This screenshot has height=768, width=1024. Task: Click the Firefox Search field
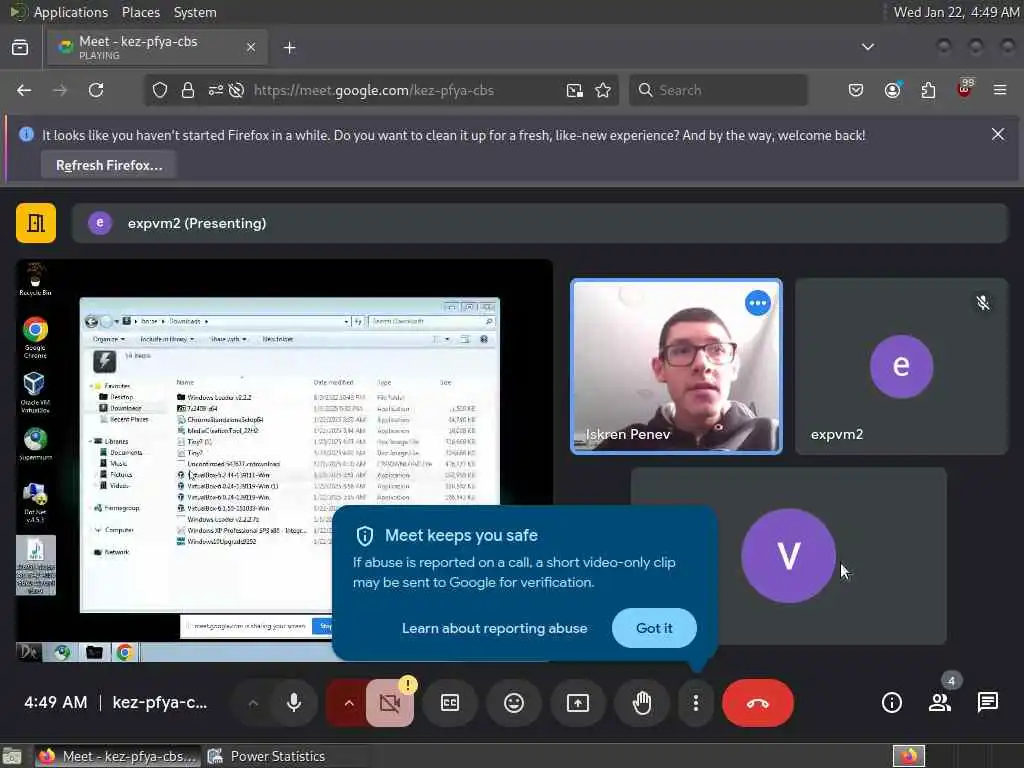[718, 90]
